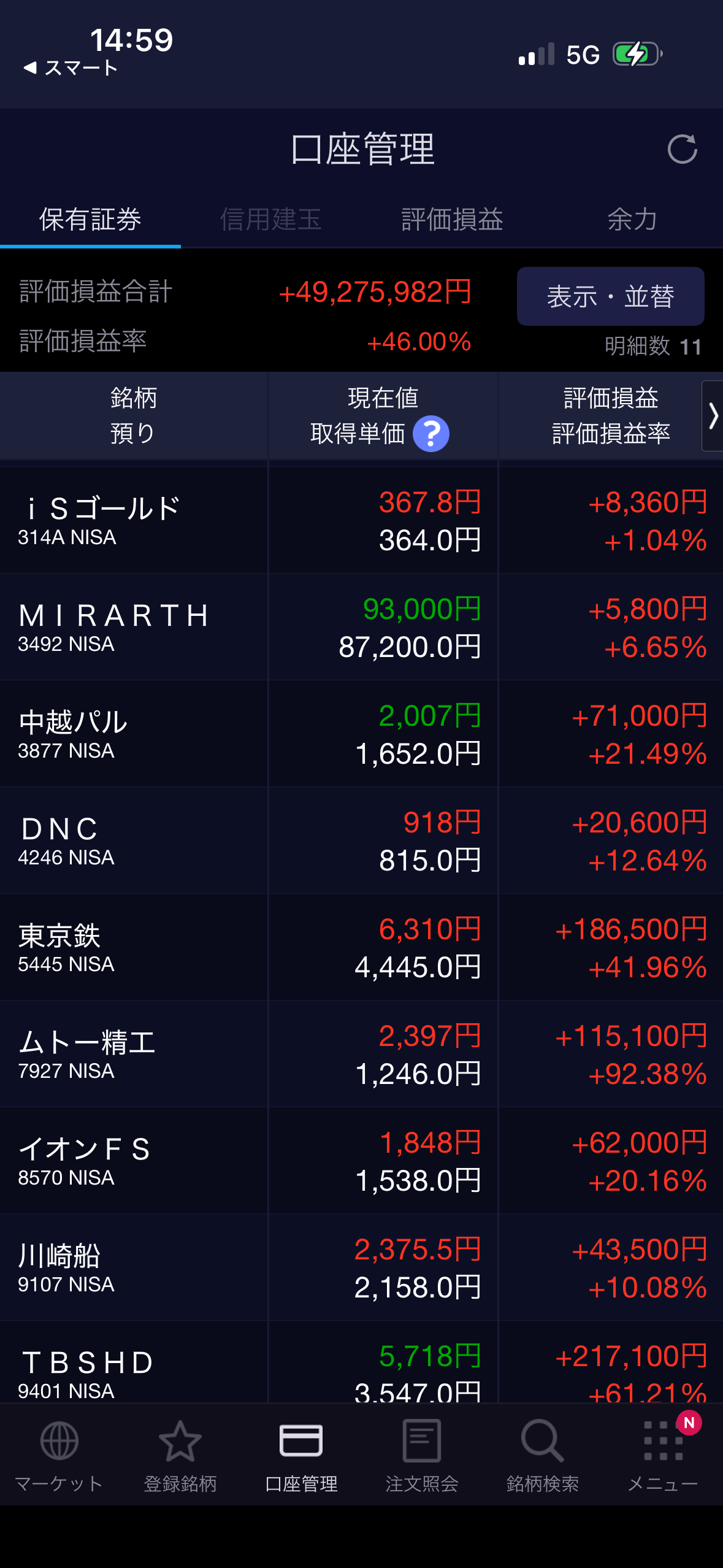The width and height of the screenshot is (723, 1568).
Task: Switch to the 信用建玉 tab
Action: (270, 220)
